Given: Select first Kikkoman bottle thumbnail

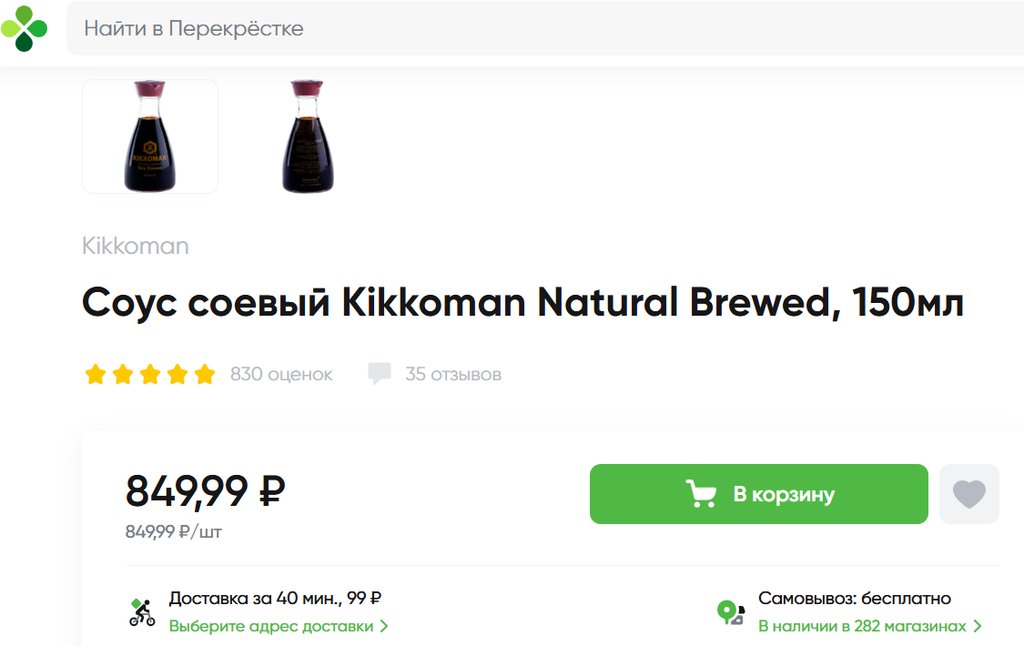Looking at the screenshot, I should tap(150, 136).
